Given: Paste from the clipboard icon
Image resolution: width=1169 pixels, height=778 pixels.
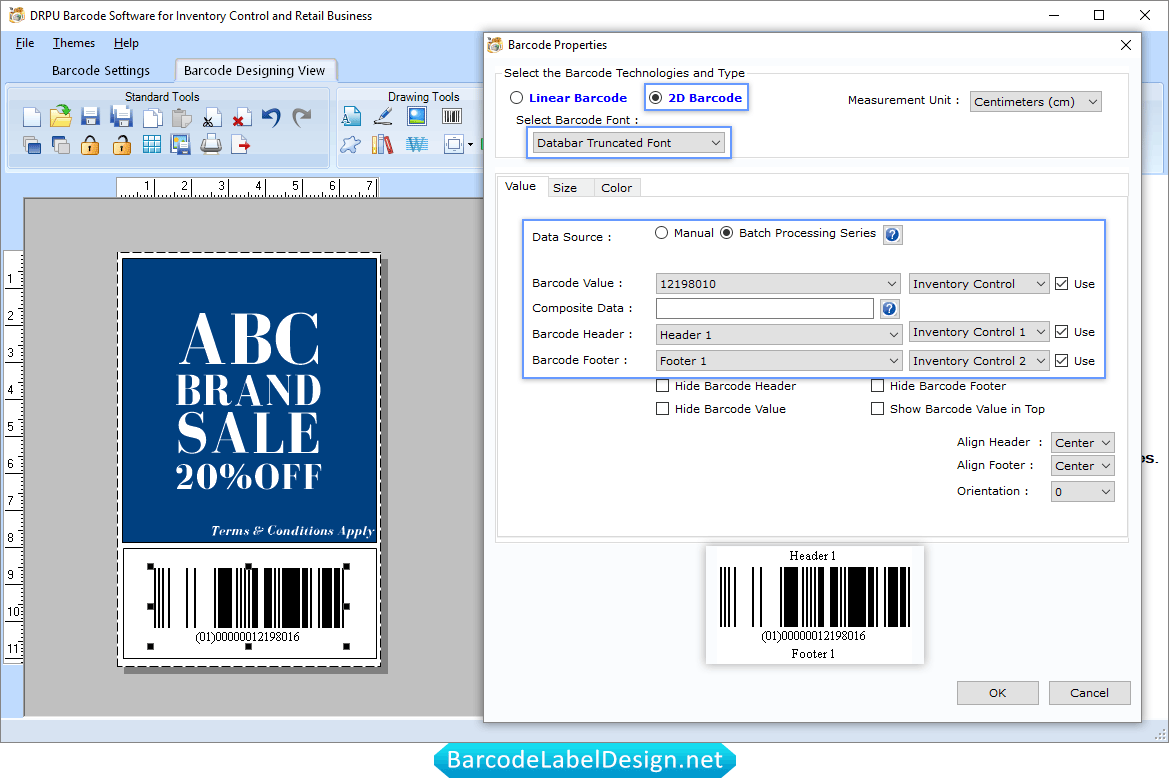Looking at the screenshot, I should [181, 118].
